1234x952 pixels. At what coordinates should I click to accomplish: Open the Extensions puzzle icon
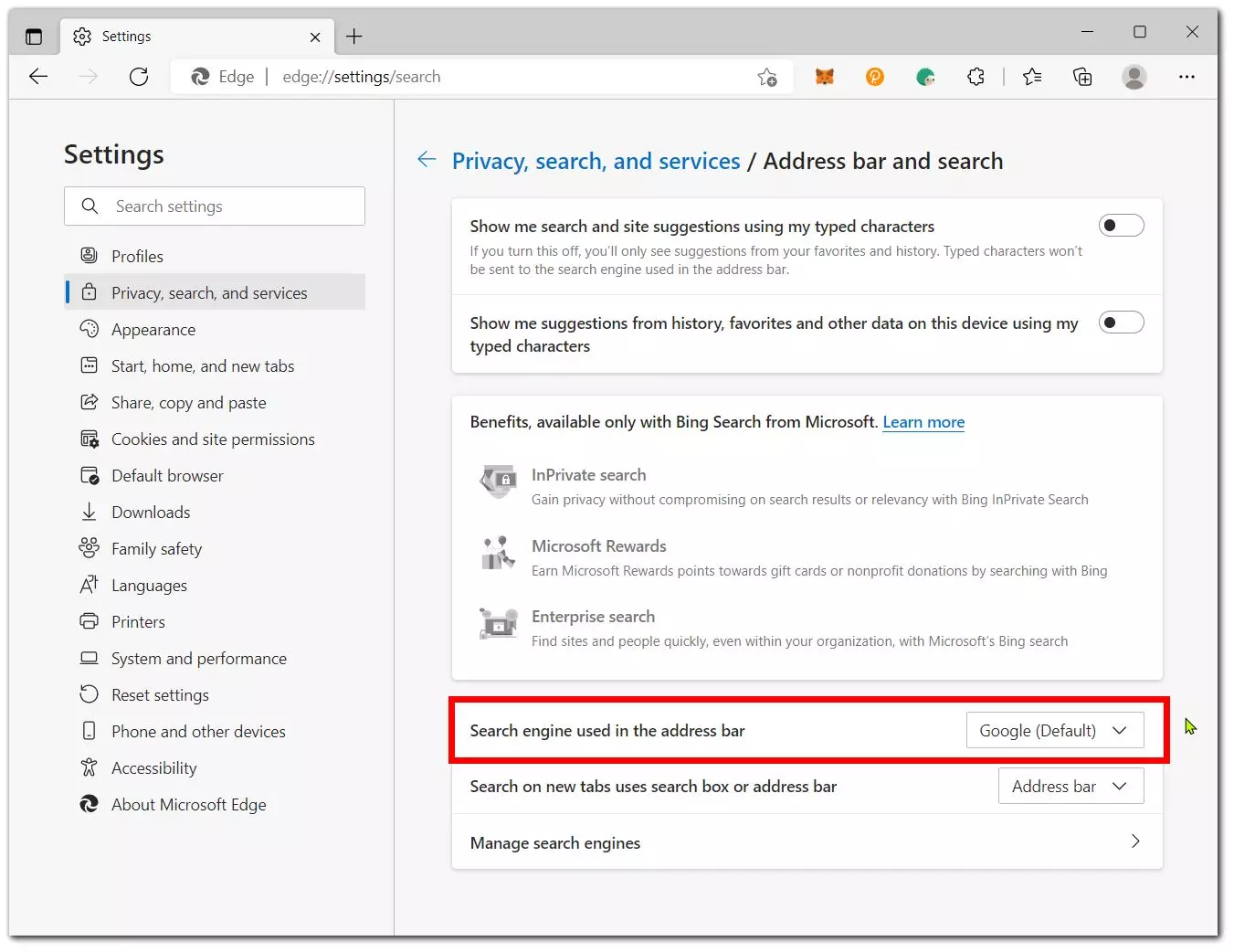tap(976, 77)
